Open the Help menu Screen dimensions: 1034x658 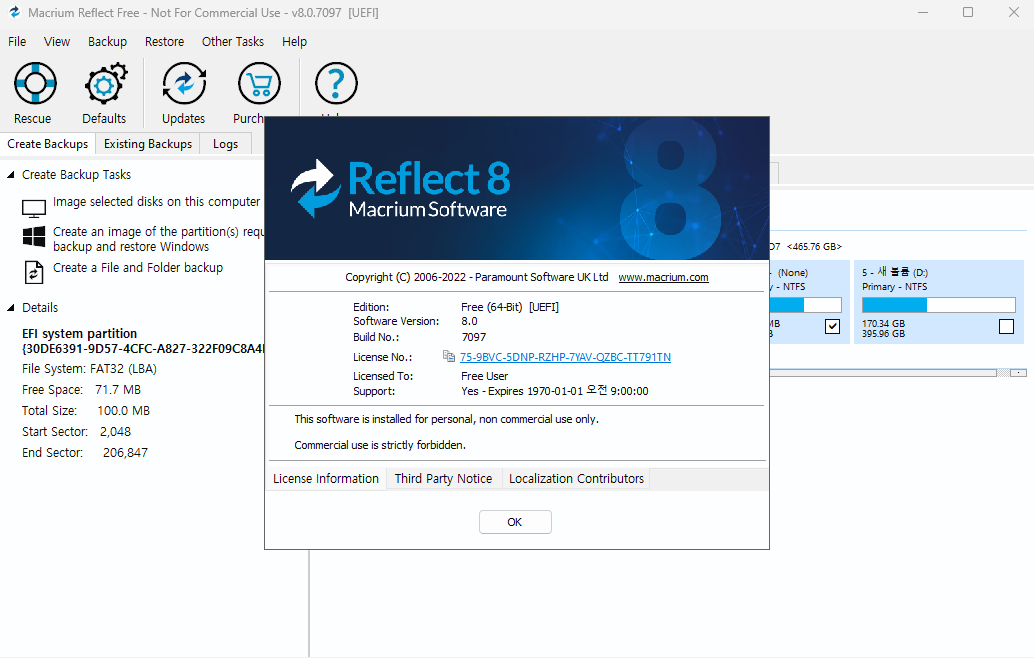point(294,42)
